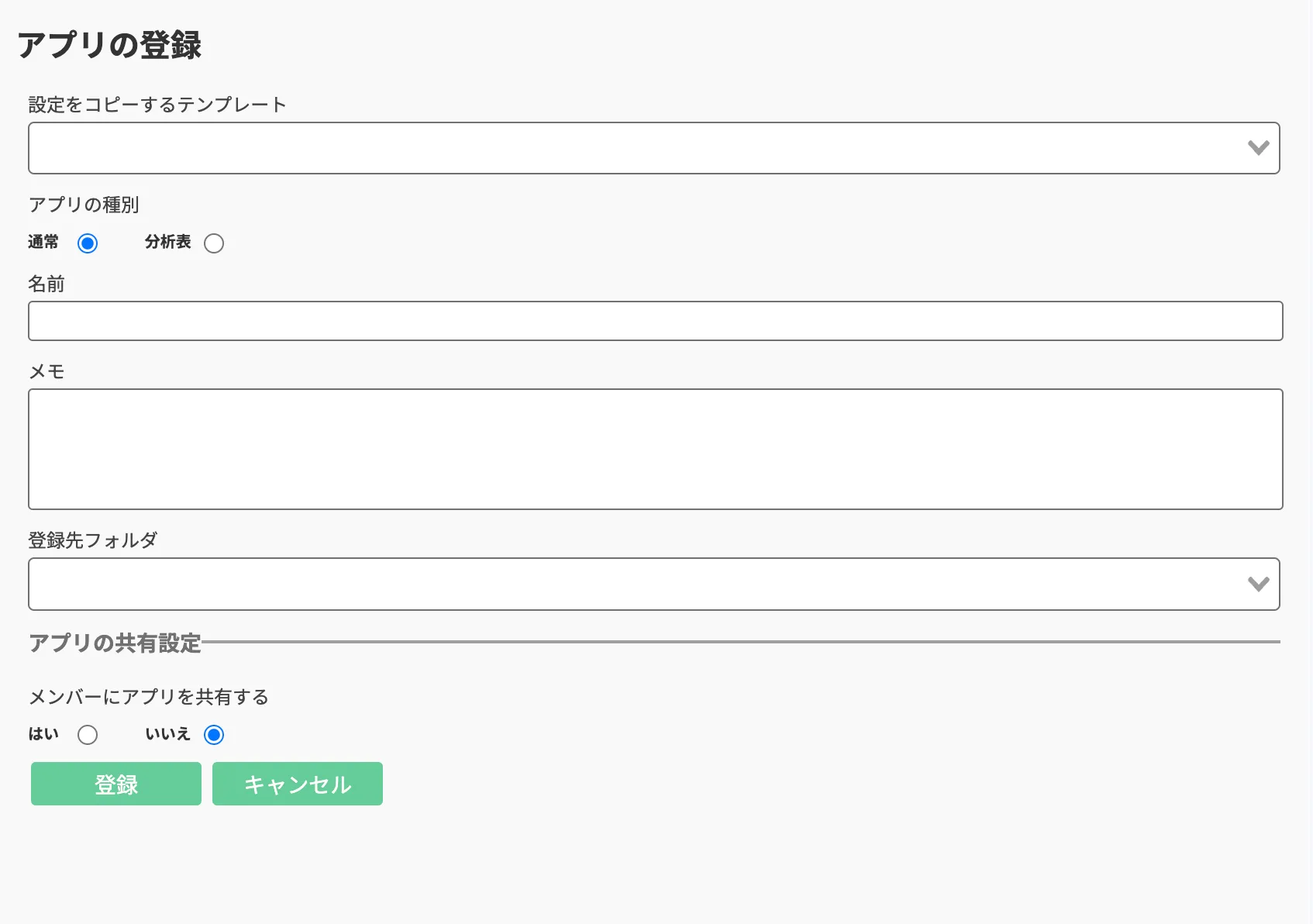Viewport: 1313px width, 924px height.
Task: Click the chevron arrow of template dropdown
Action: coord(1258,148)
